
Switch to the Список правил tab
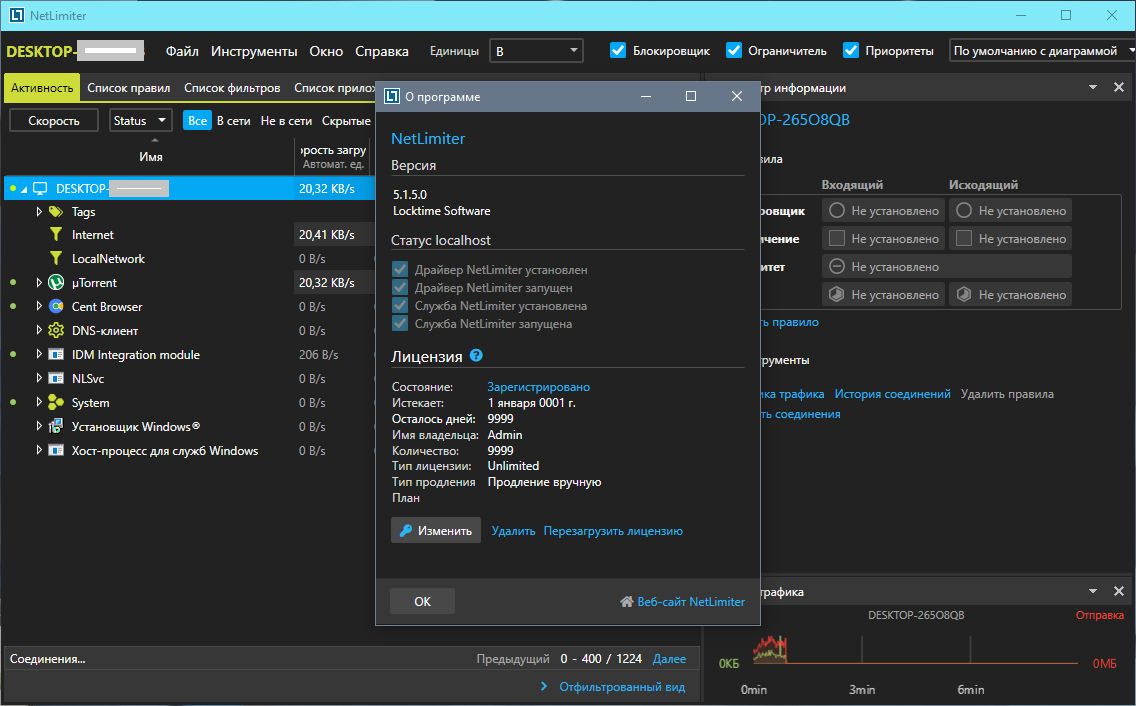click(x=128, y=88)
